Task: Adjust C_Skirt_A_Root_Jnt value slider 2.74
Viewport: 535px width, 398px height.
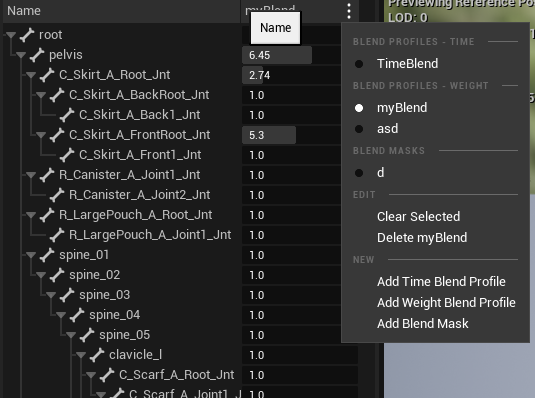Action: click(x=291, y=75)
